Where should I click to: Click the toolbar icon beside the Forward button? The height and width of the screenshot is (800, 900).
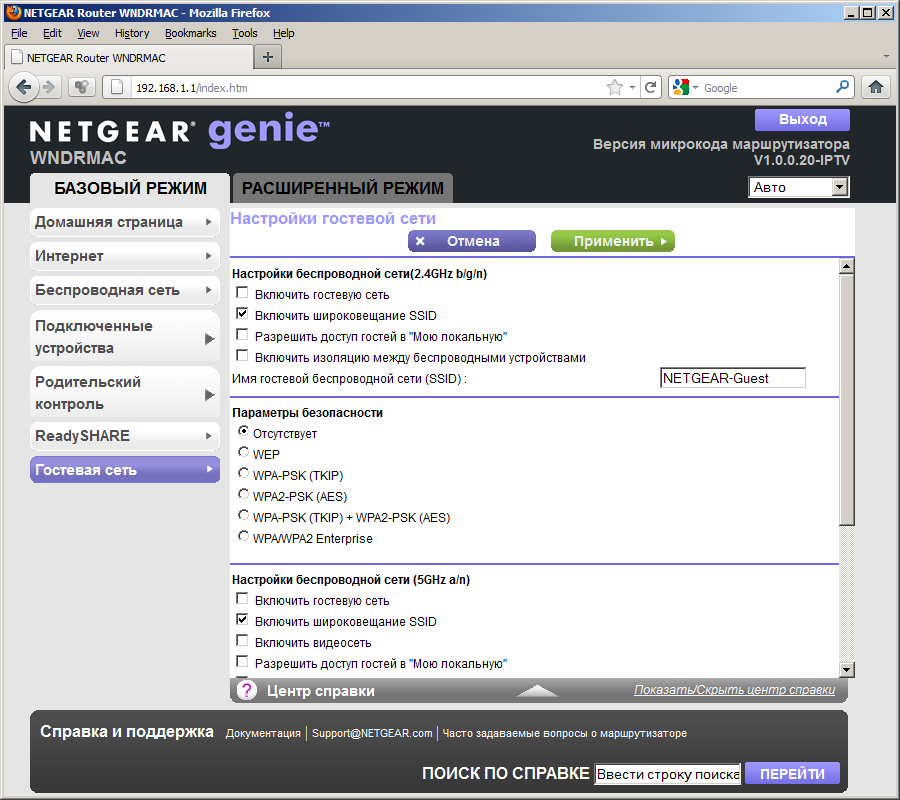[x=82, y=87]
